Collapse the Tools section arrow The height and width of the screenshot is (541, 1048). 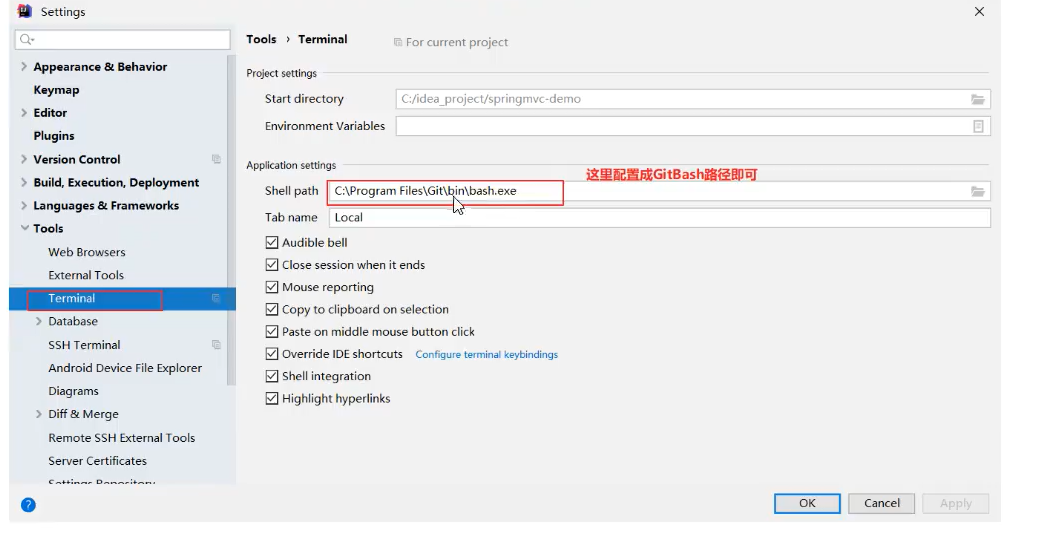(x=24, y=228)
